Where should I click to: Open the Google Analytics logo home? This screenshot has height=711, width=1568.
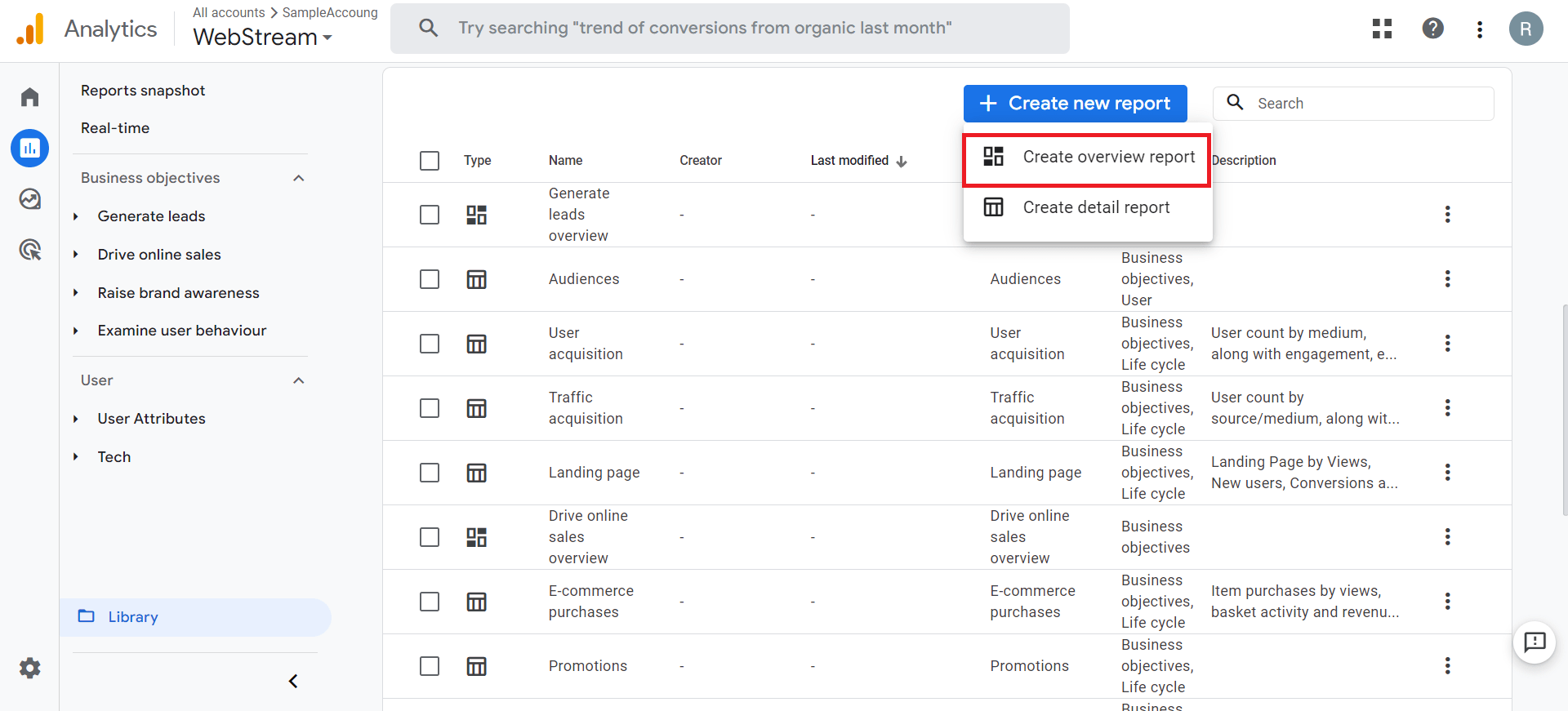click(x=30, y=29)
